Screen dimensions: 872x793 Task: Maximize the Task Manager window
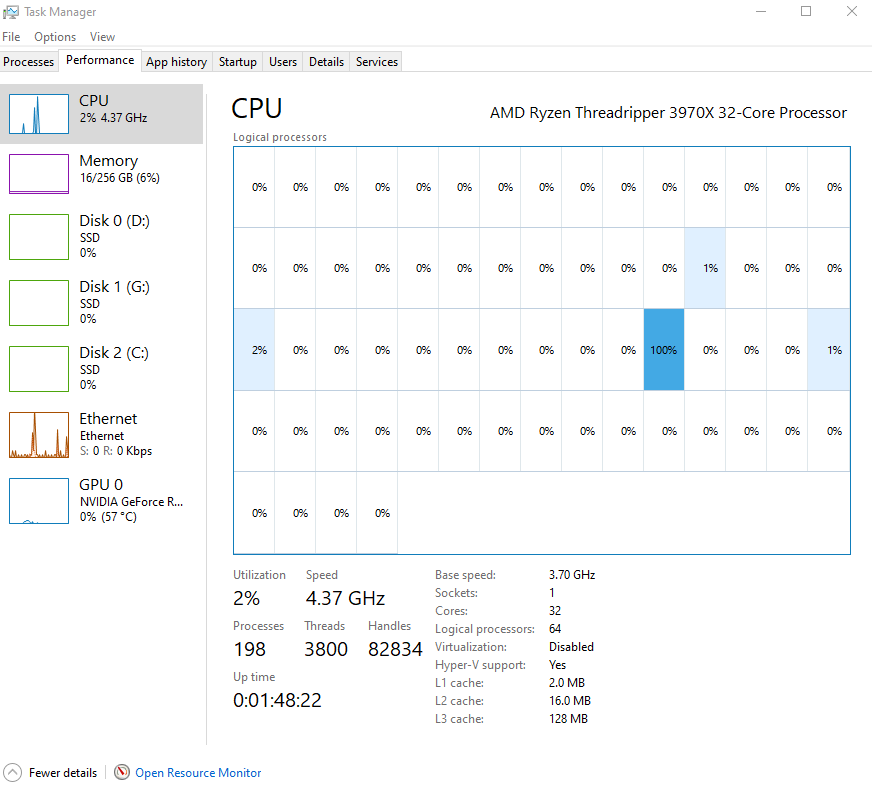[806, 11]
